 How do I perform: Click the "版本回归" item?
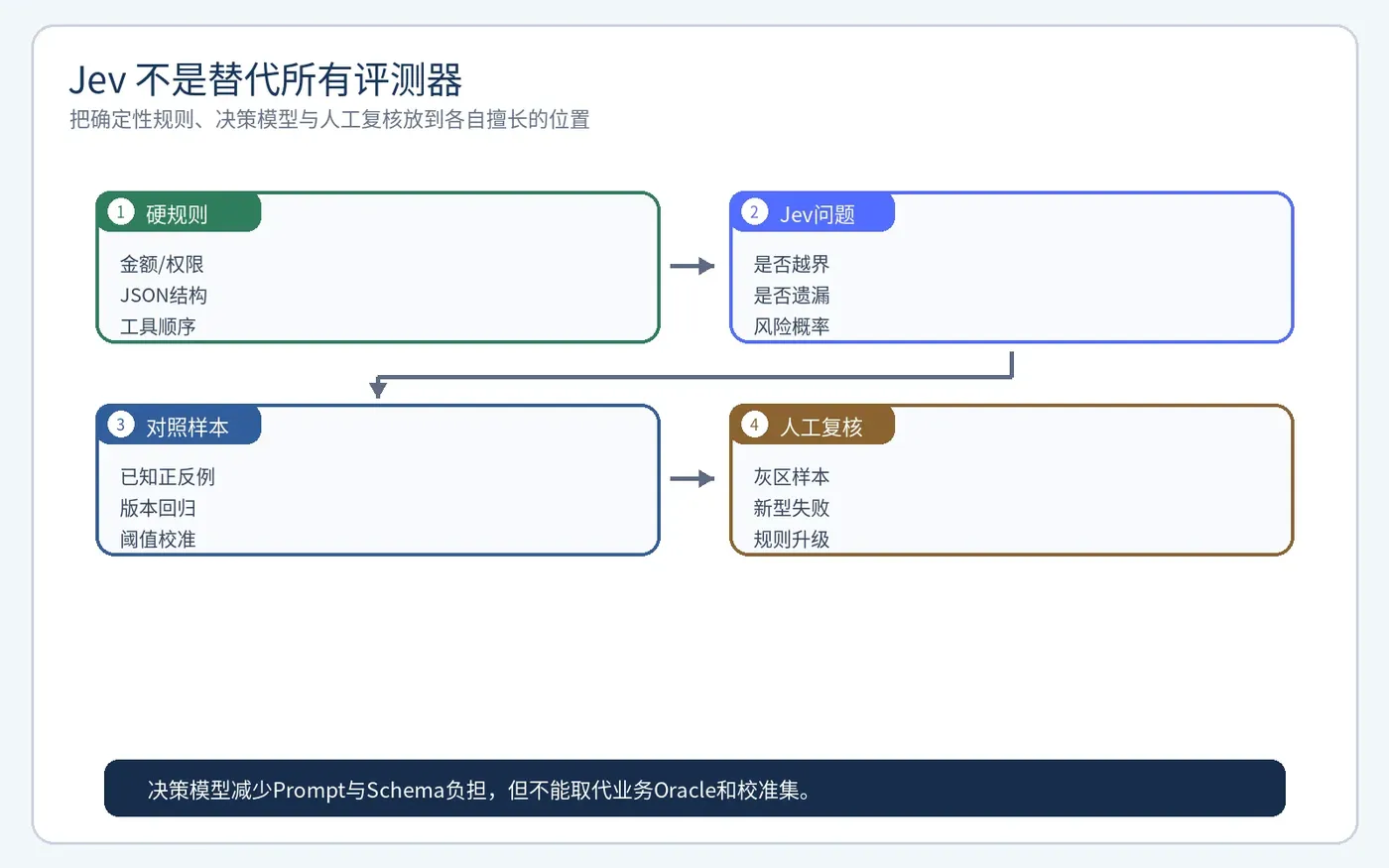[x=158, y=508]
